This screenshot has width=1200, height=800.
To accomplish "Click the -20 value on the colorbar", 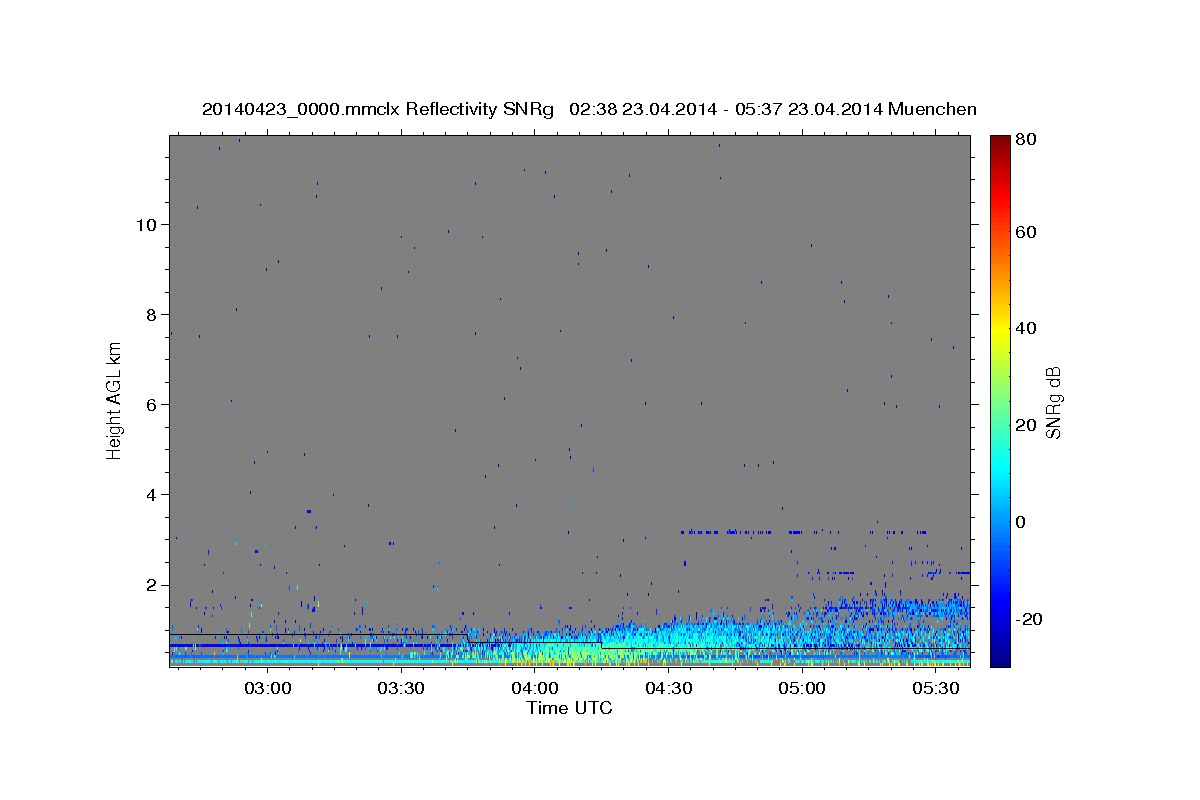I will [x=1030, y=619].
